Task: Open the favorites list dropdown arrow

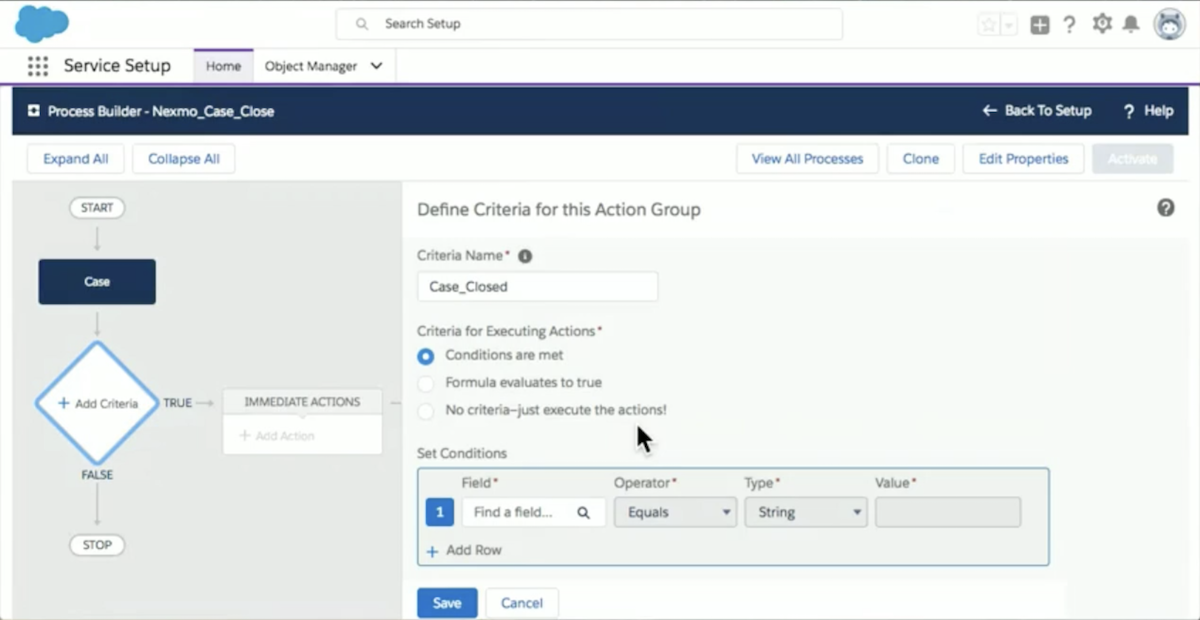Action: (x=1009, y=25)
